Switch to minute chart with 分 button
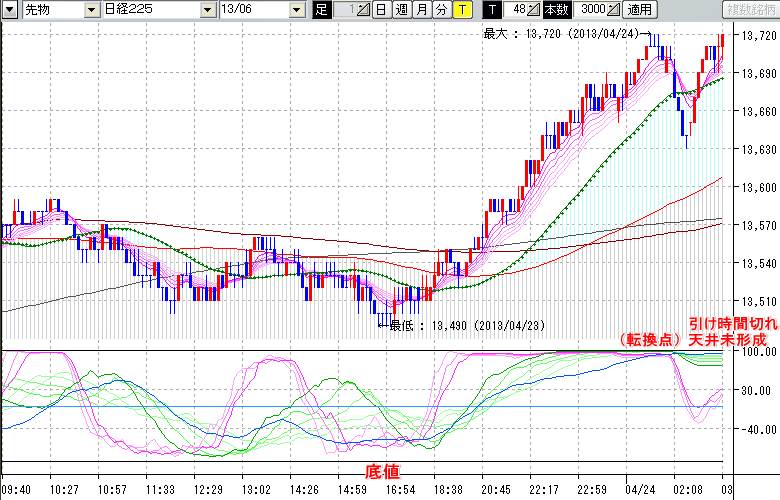780x500 pixels. [441, 10]
